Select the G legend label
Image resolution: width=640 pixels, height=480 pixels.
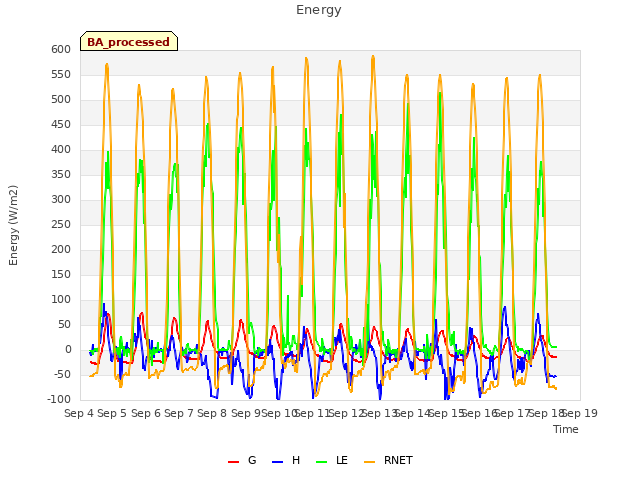pyautogui.click(x=252, y=460)
